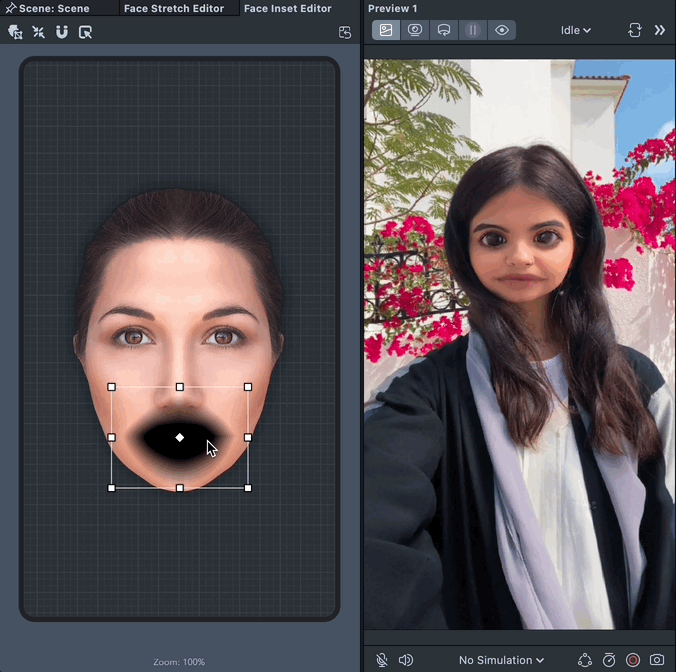Click the crossed-arrows icon in the editor toolbar
The height and width of the screenshot is (672, 676).
38,32
